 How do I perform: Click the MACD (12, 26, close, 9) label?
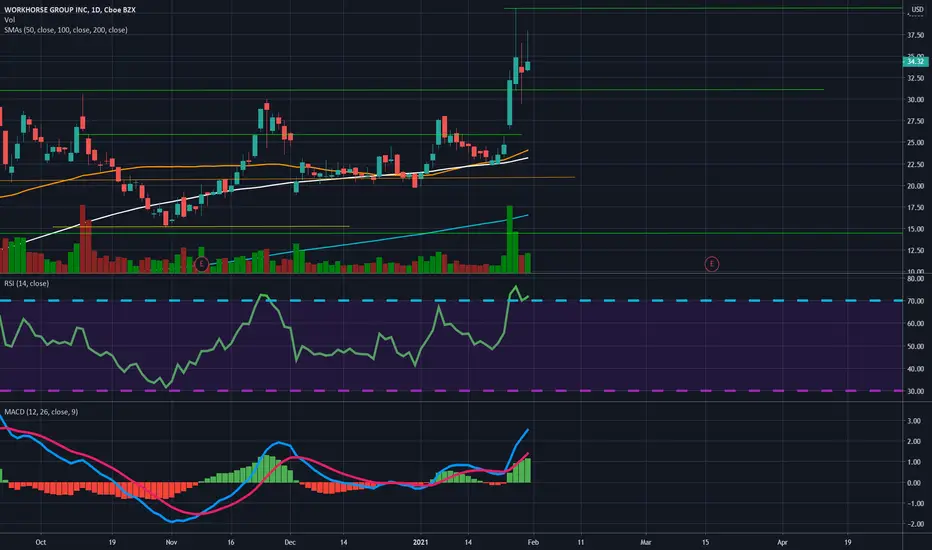click(41, 411)
